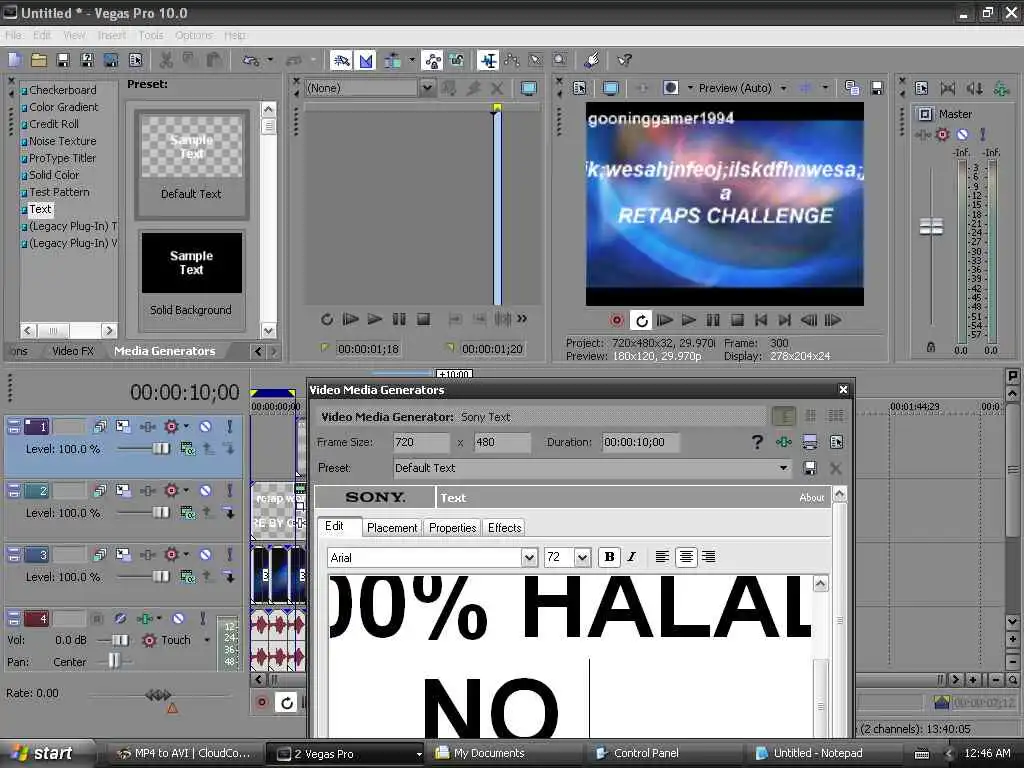
Task: Pause playback in the video preview
Action: tap(713, 320)
